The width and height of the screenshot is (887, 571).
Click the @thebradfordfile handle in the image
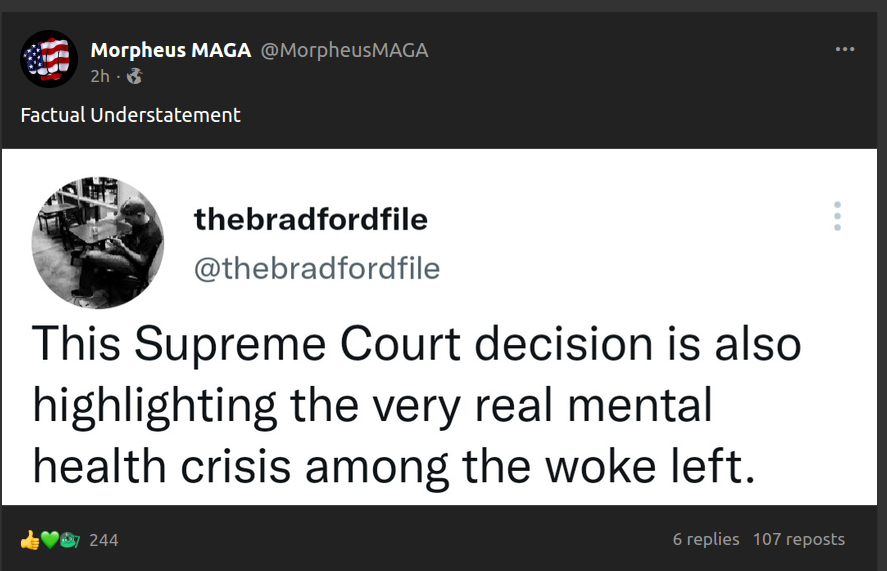click(x=316, y=268)
